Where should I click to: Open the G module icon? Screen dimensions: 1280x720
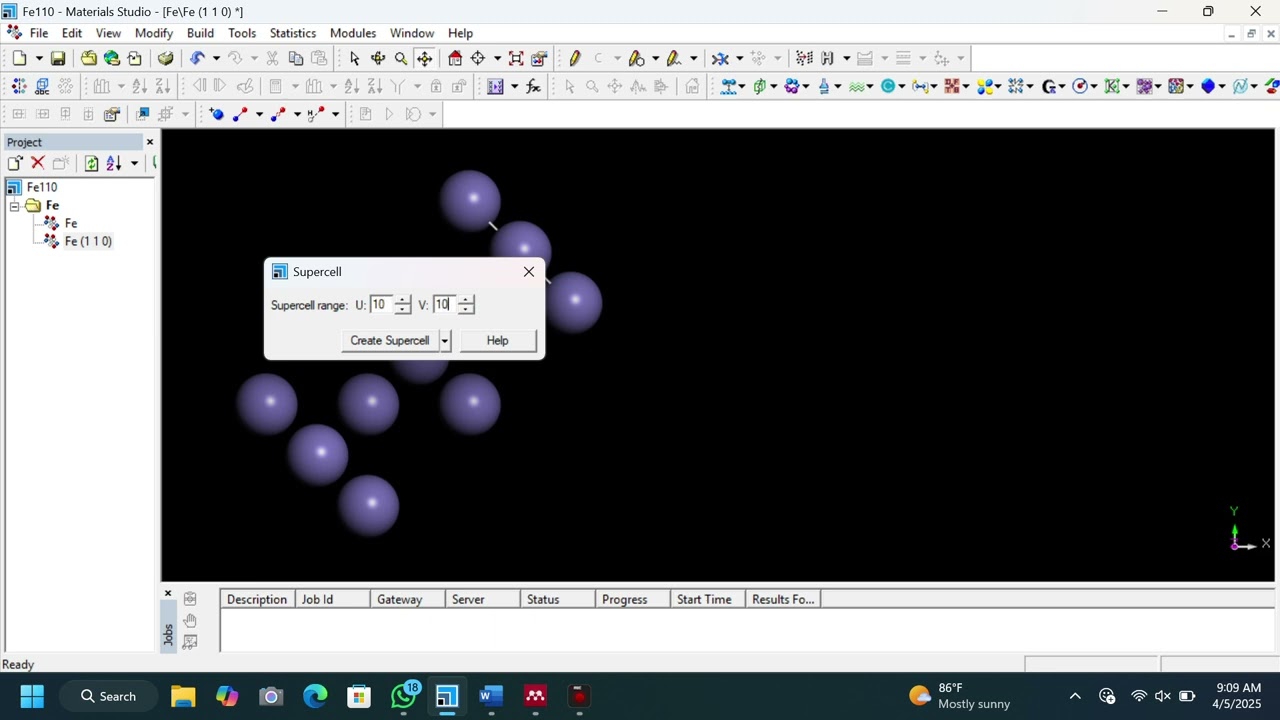[1049, 87]
